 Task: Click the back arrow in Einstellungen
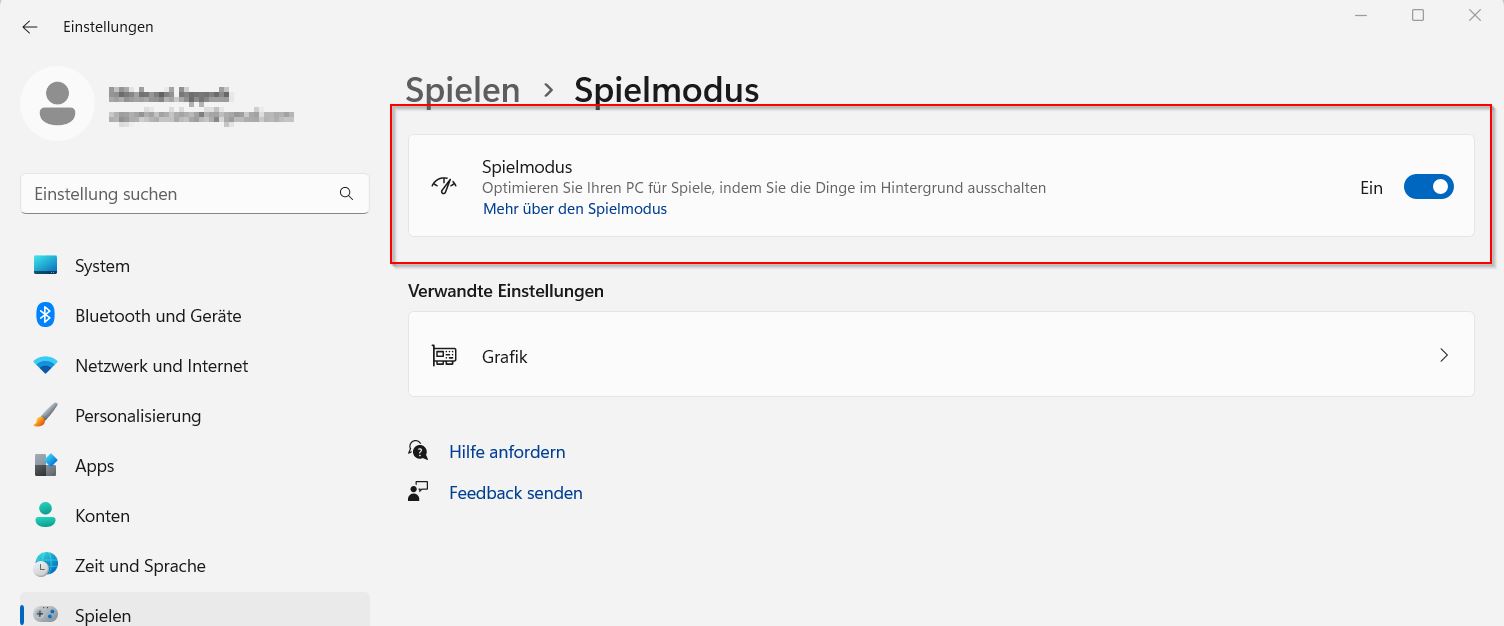[x=30, y=27]
